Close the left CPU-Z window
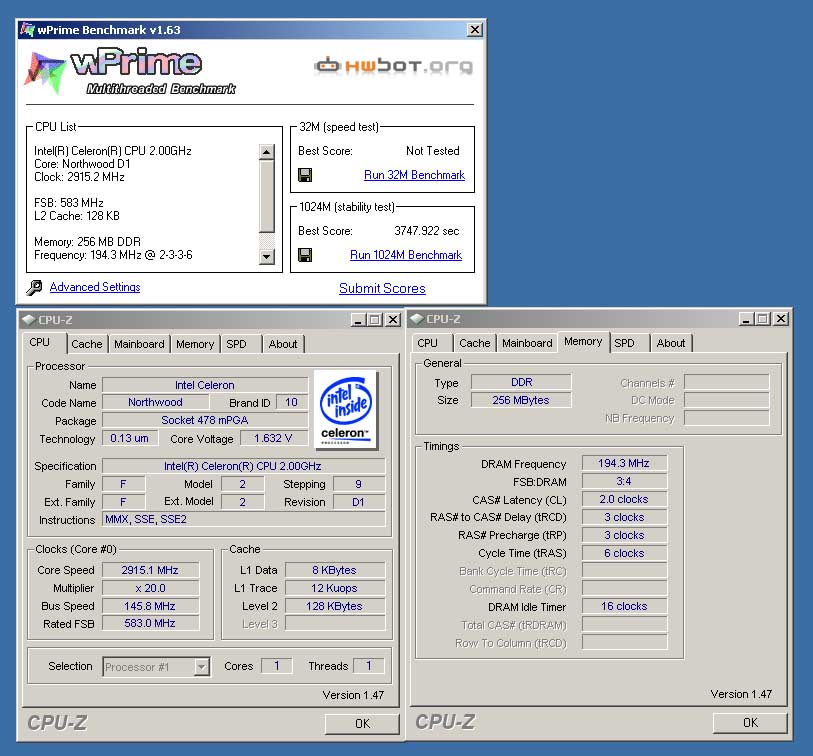The image size is (813, 756). [x=394, y=320]
